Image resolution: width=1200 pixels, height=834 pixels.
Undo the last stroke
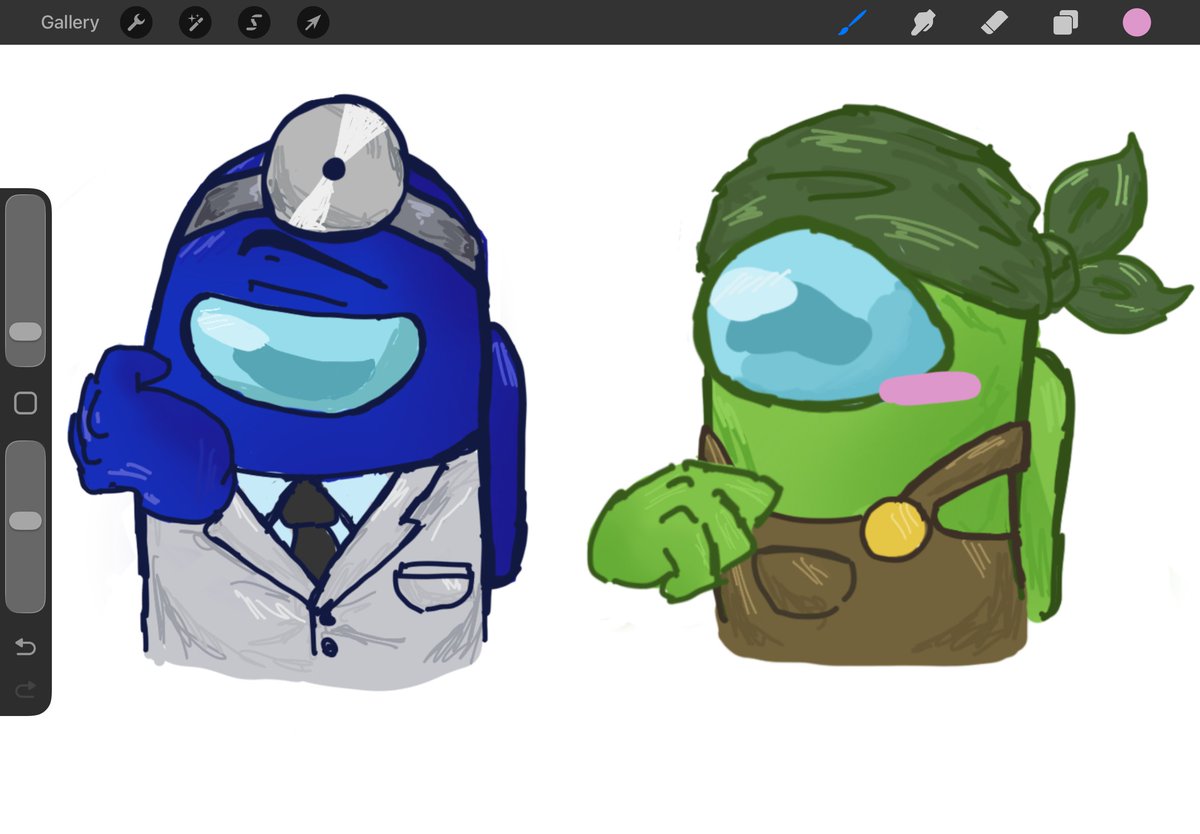click(25, 648)
